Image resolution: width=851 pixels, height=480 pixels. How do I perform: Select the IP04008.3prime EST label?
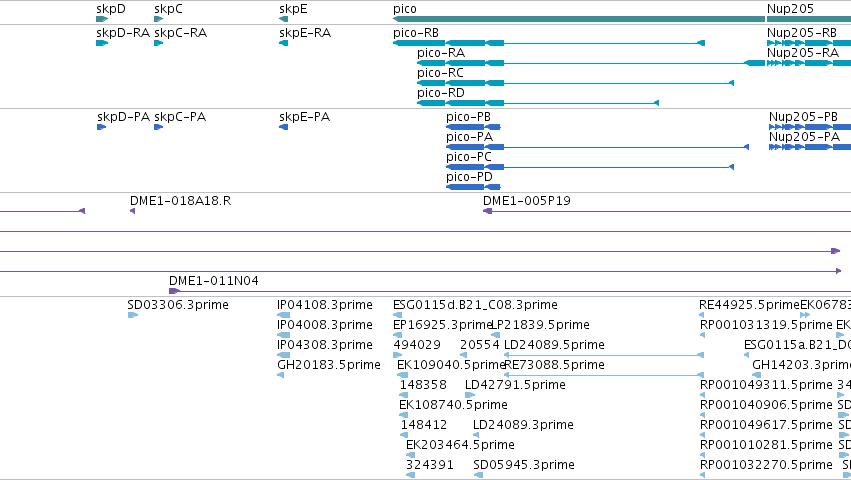coord(325,325)
